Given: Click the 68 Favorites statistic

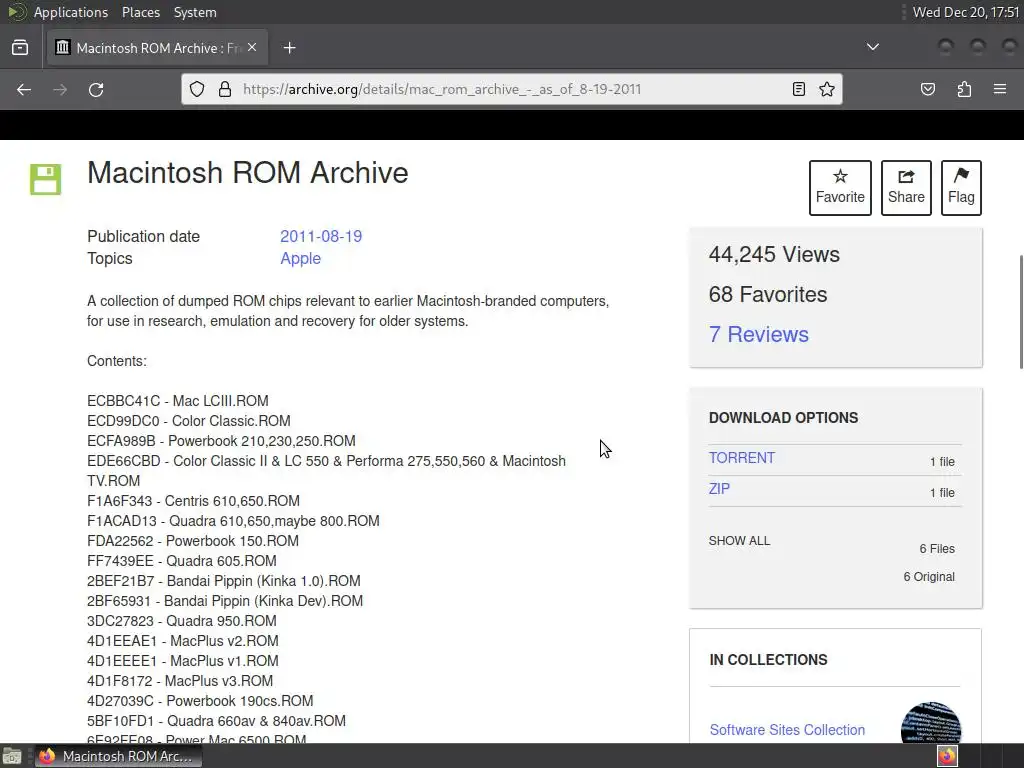Looking at the screenshot, I should [x=768, y=295].
